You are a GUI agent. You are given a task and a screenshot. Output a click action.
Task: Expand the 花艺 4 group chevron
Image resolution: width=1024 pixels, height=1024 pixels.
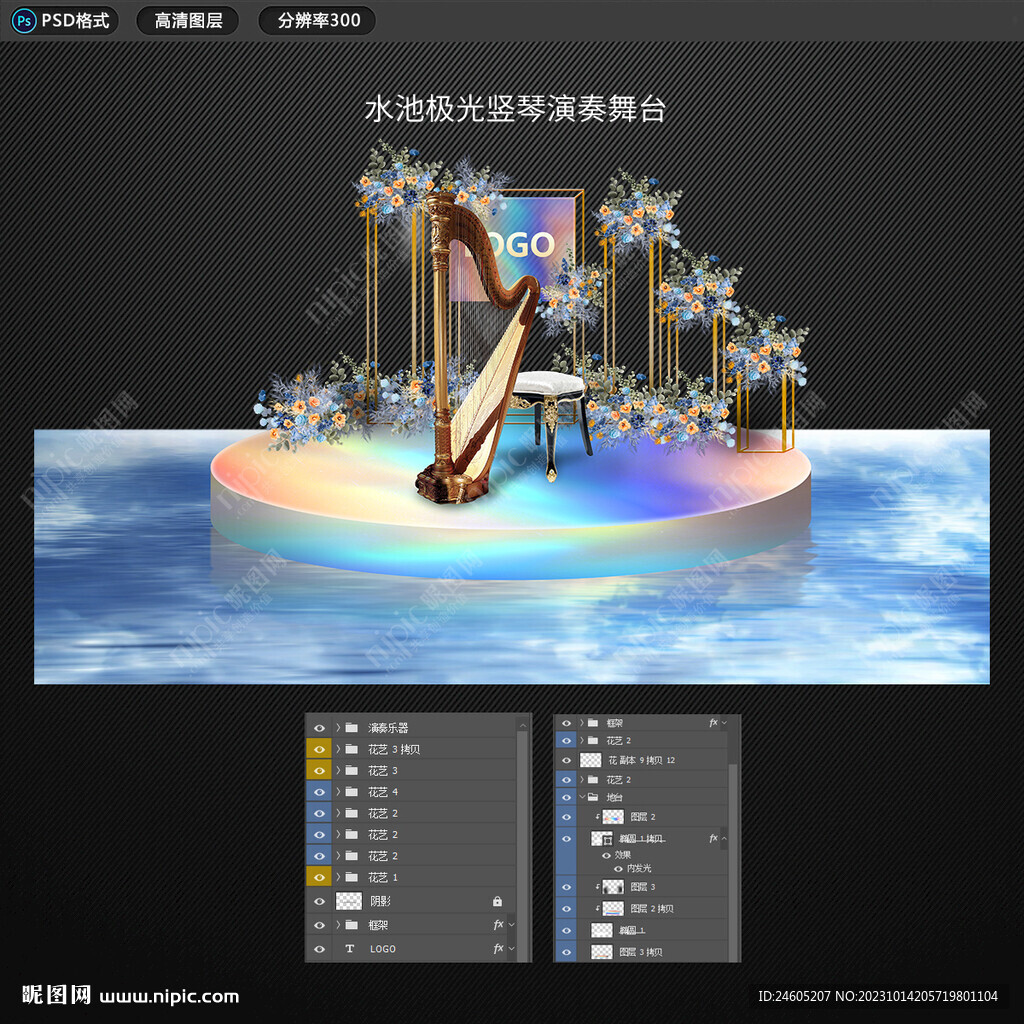pyautogui.click(x=338, y=792)
